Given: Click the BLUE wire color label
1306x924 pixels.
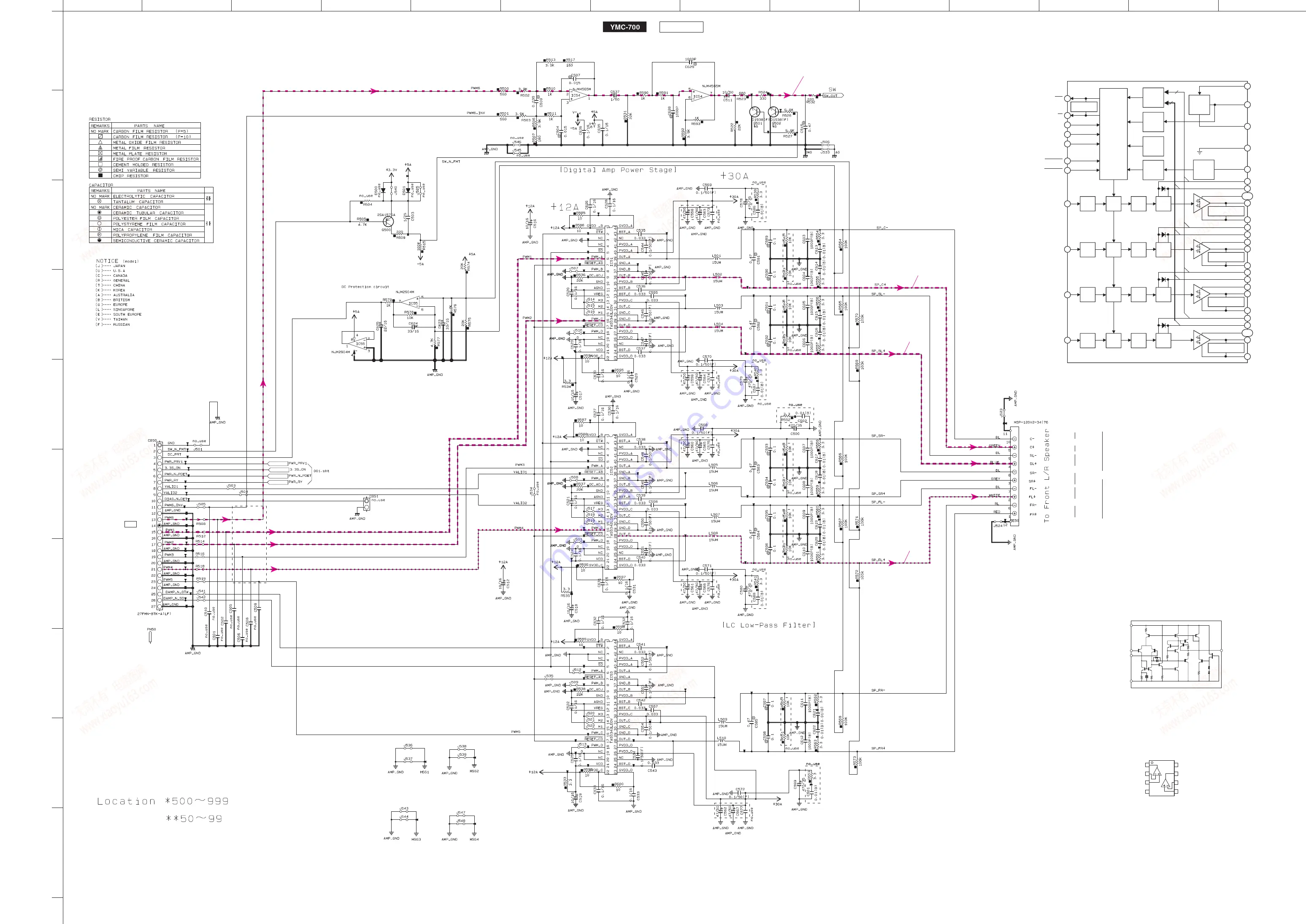Looking at the screenshot, I should pyautogui.click(x=994, y=462).
